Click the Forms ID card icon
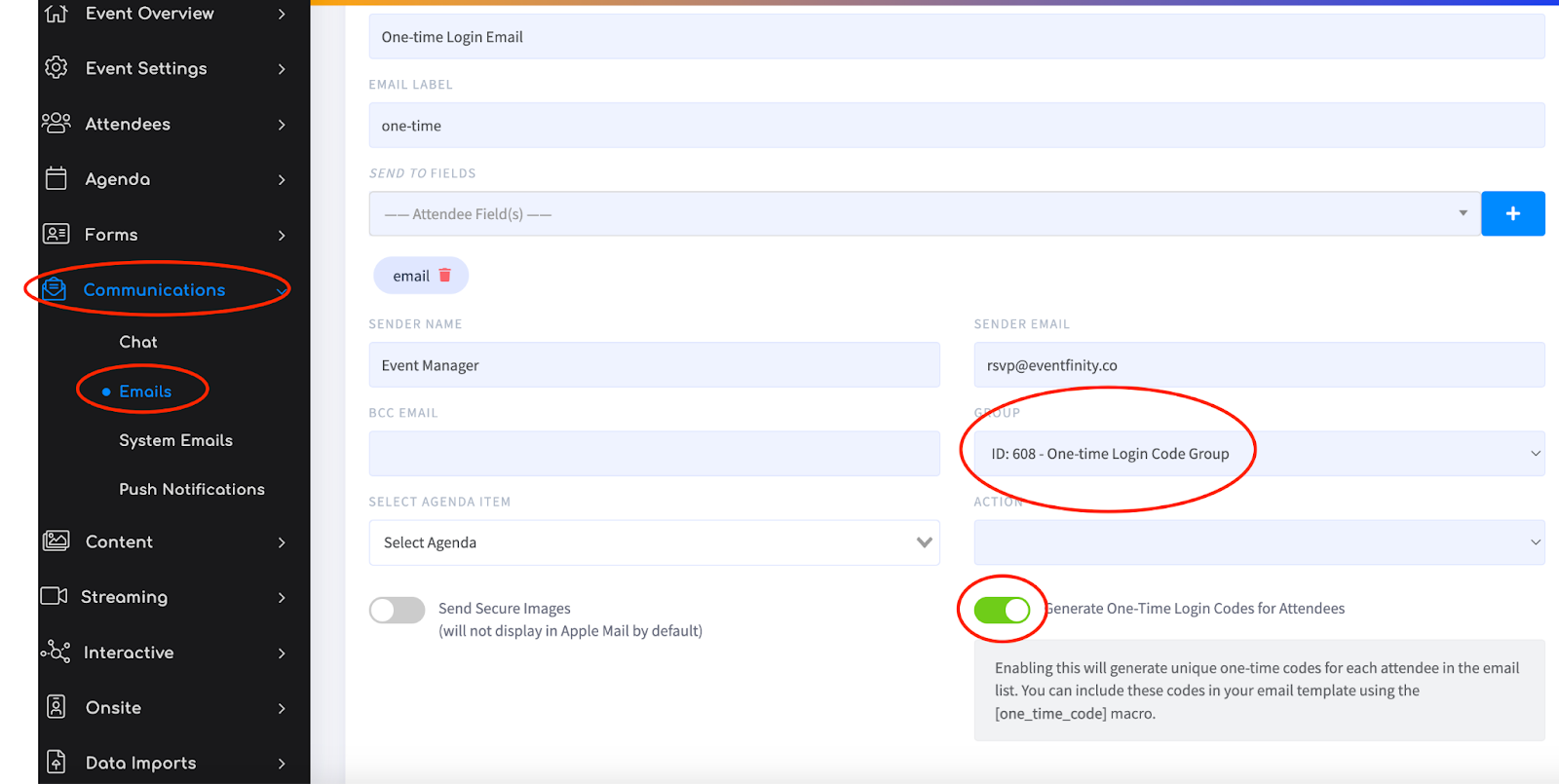 pyautogui.click(x=57, y=234)
